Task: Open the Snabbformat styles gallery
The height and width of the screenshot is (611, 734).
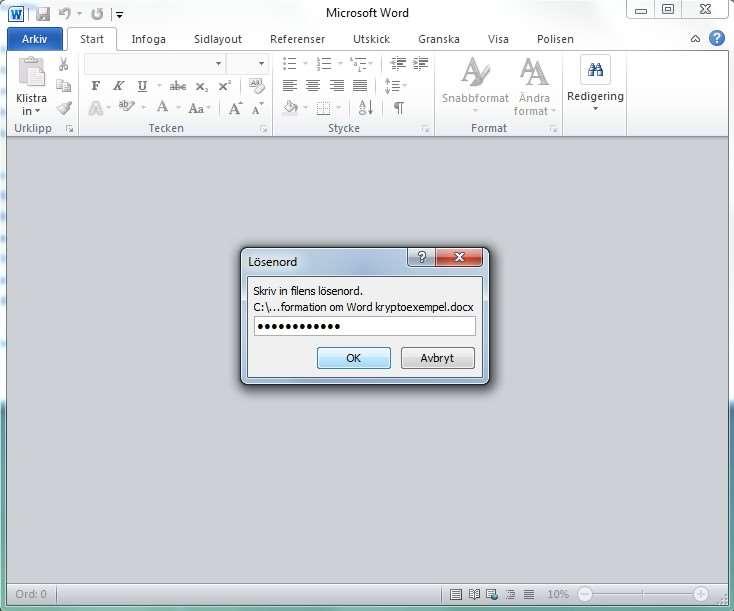Action: [x=475, y=86]
